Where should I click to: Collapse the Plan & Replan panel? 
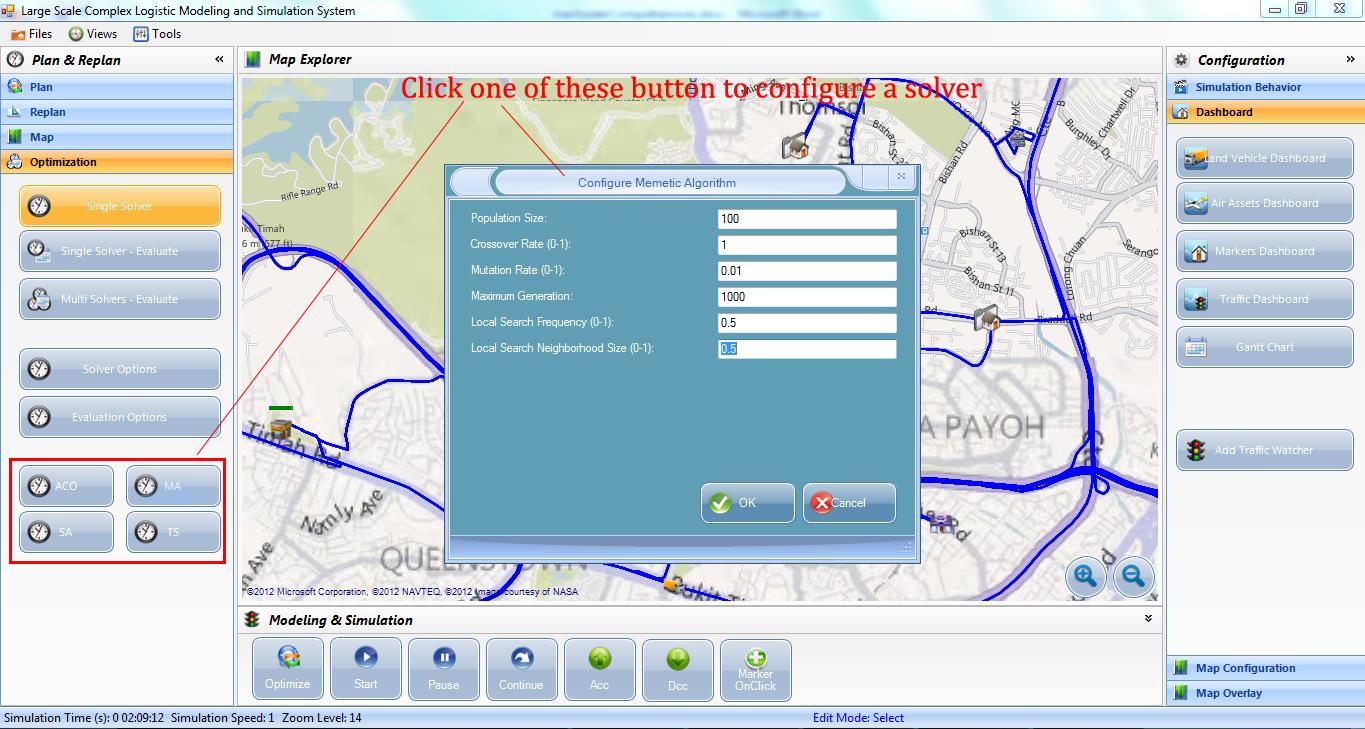click(x=219, y=60)
